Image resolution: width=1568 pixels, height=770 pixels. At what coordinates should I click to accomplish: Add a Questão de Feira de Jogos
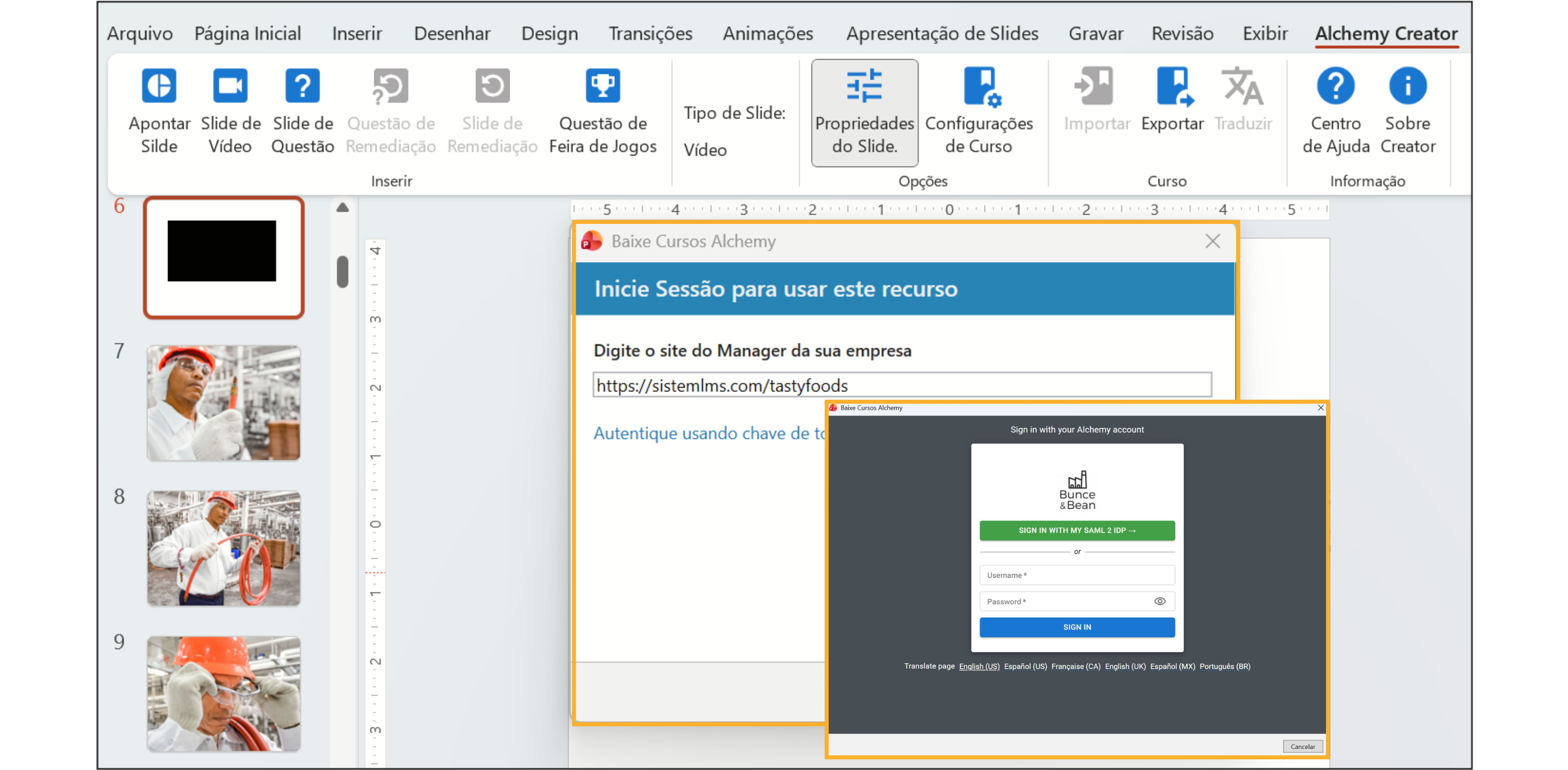click(x=602, y=87)
